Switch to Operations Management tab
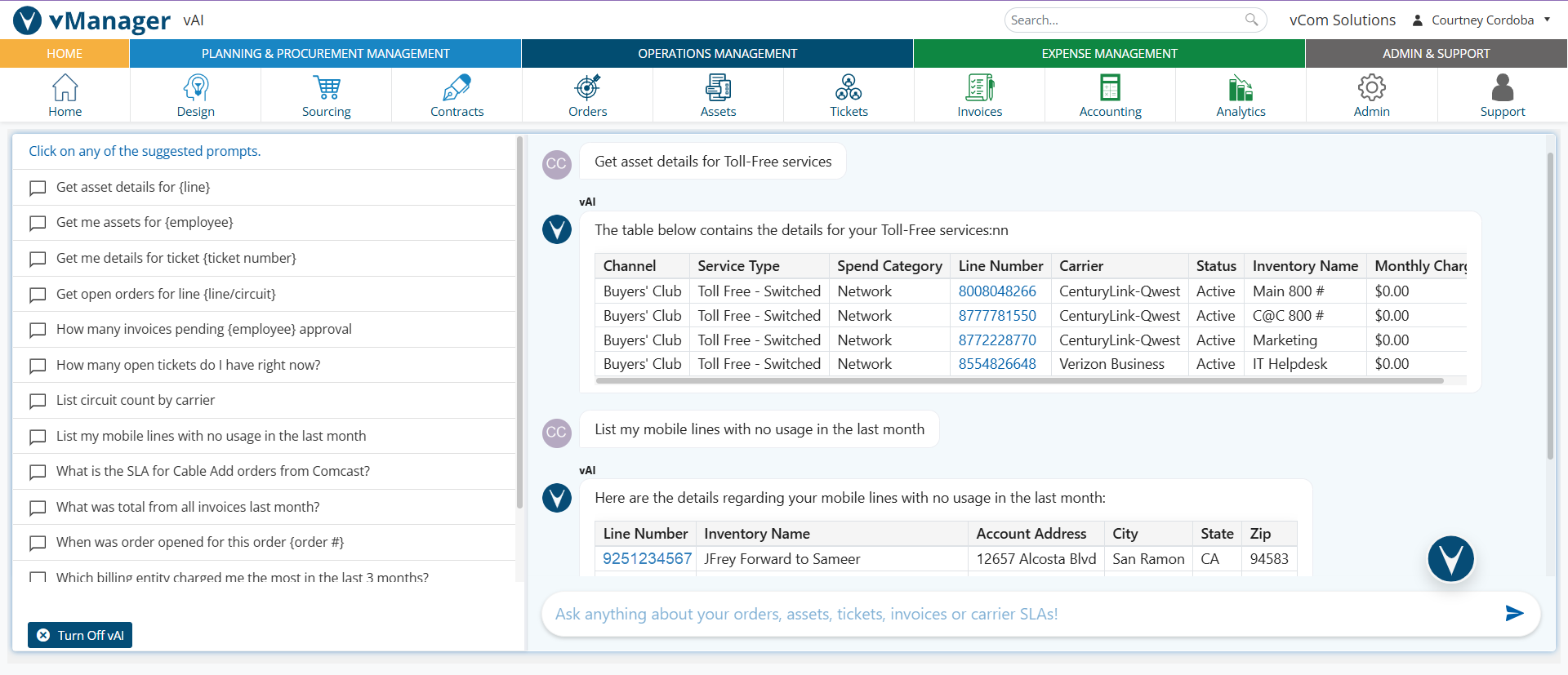This screenshot has height=675, width=1568. coord(717,53)
